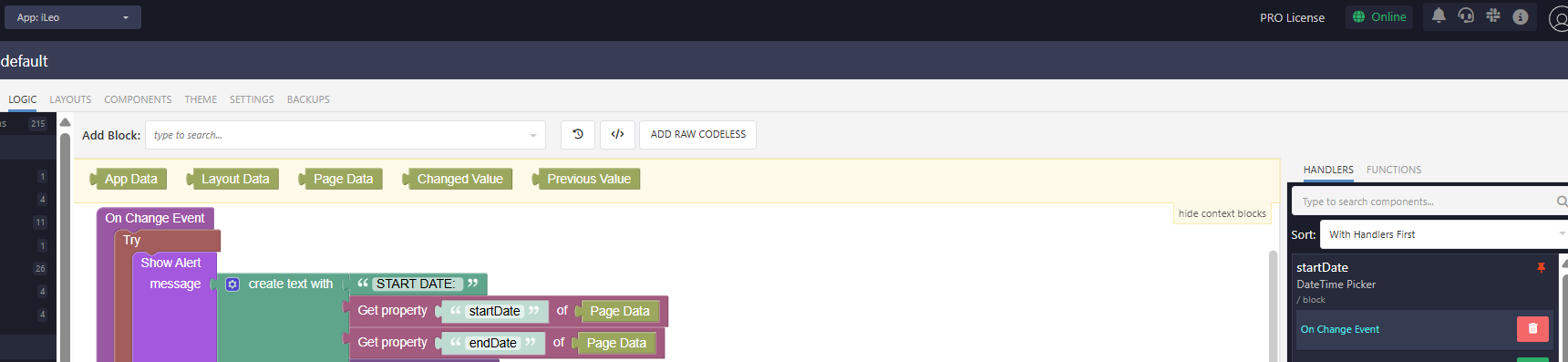
Task: Open the On Change Event handler link
Action: [x=1339, y=329]
